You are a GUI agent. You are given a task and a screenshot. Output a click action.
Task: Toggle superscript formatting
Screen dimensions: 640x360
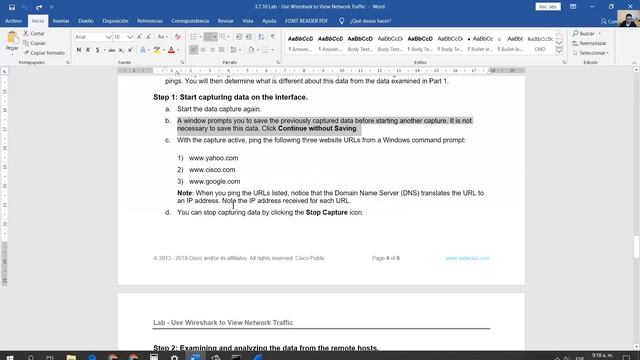tap(130, 50)
